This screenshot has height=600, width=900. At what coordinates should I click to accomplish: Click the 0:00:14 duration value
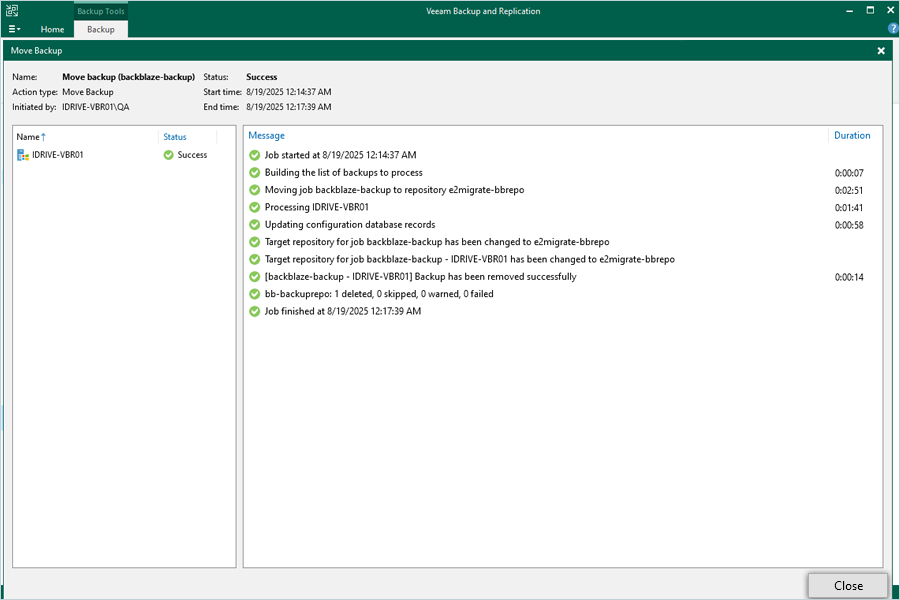click(849, 277)
